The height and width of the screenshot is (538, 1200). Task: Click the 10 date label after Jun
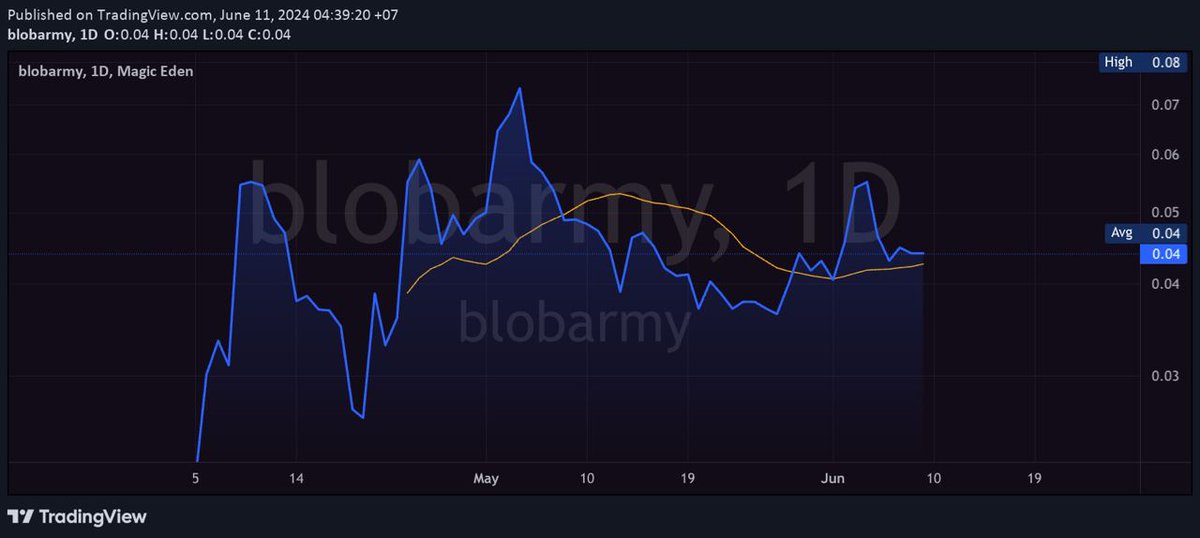pyautogui.click(x=933, y=478)
